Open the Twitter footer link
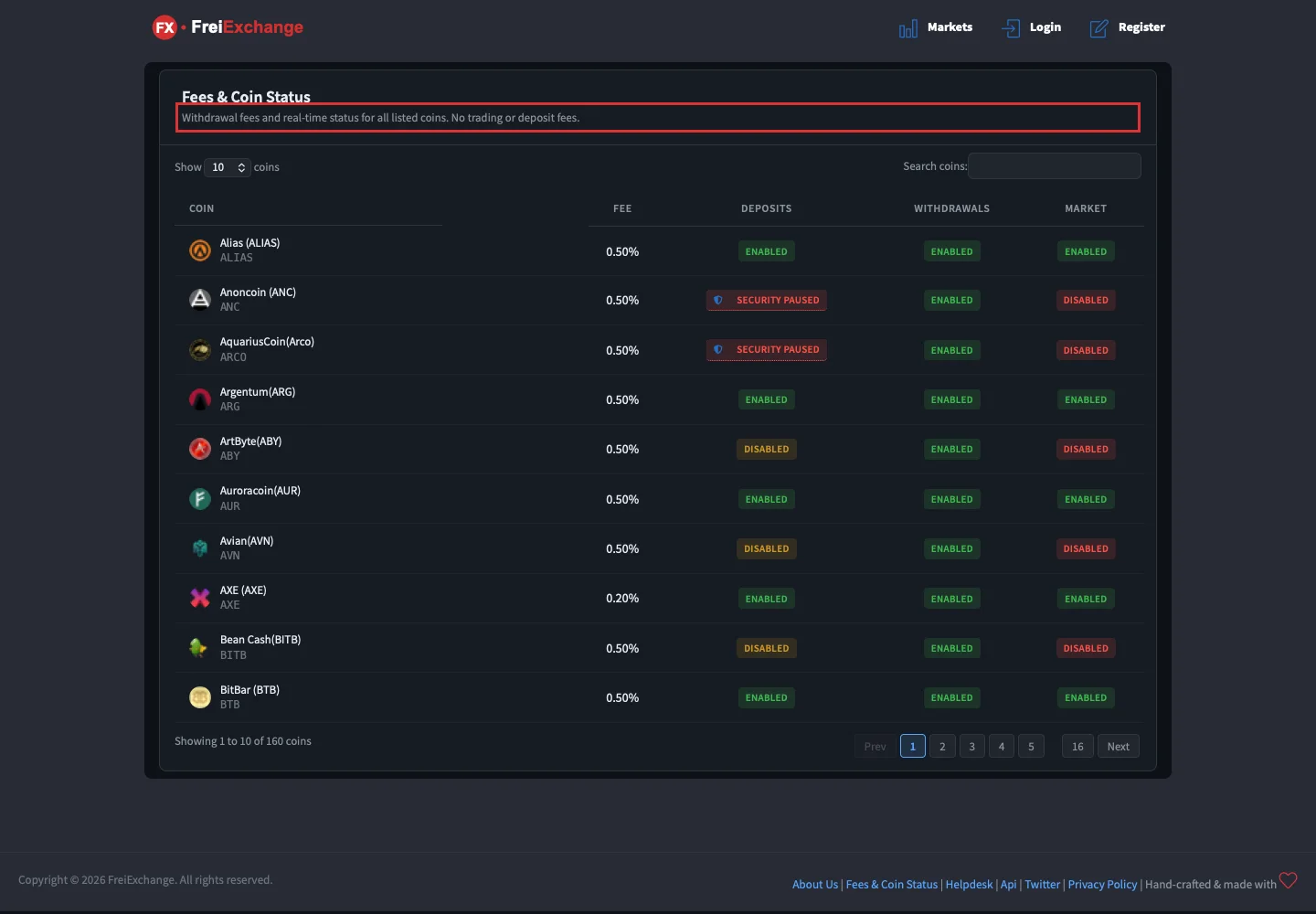Image resolution: width=1316 pixels, height=914 pixels. coord(1043,885)
